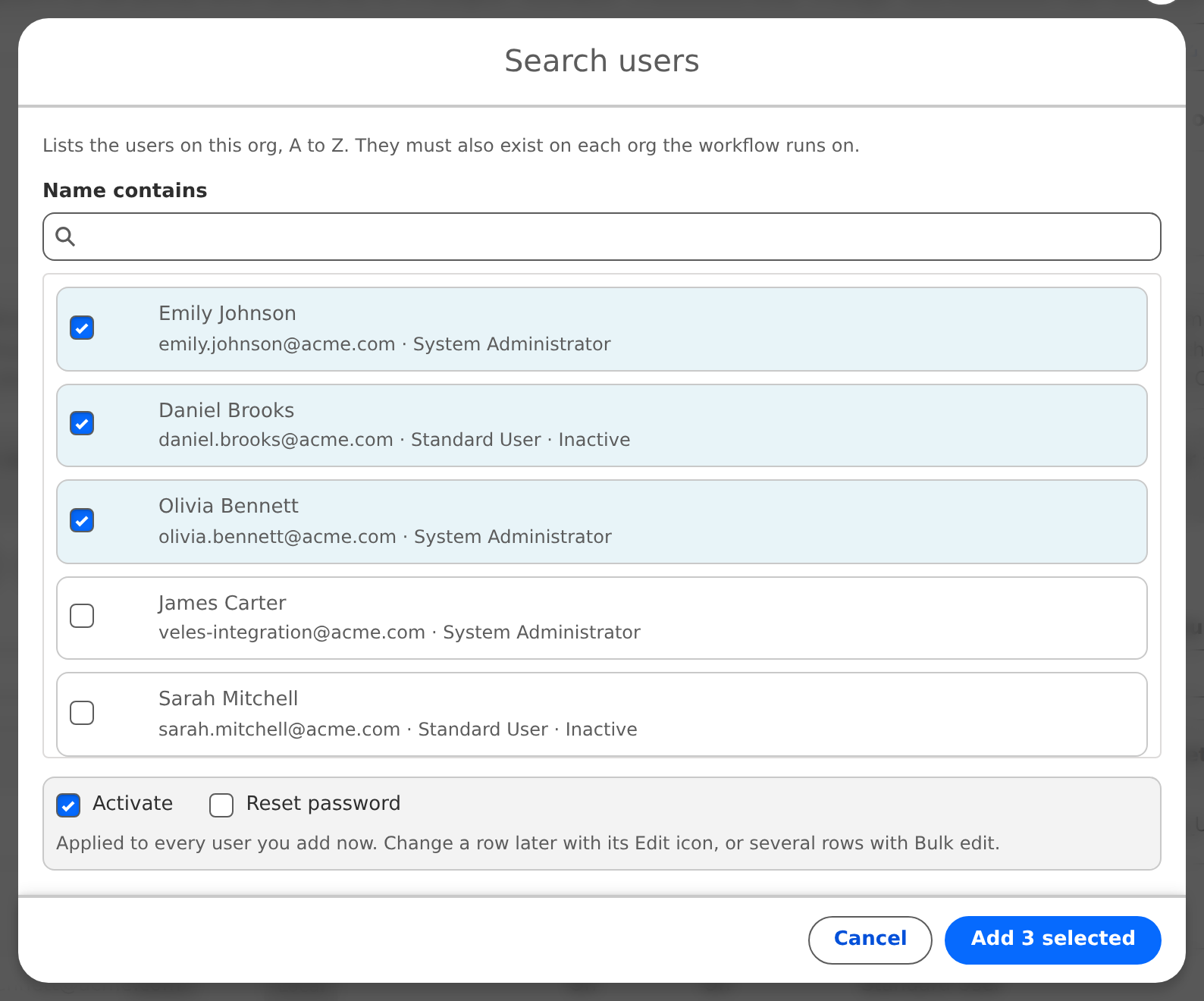Enable the Reset password option
Viewport: 1204px width, 1001px height.
click(221, 805)
